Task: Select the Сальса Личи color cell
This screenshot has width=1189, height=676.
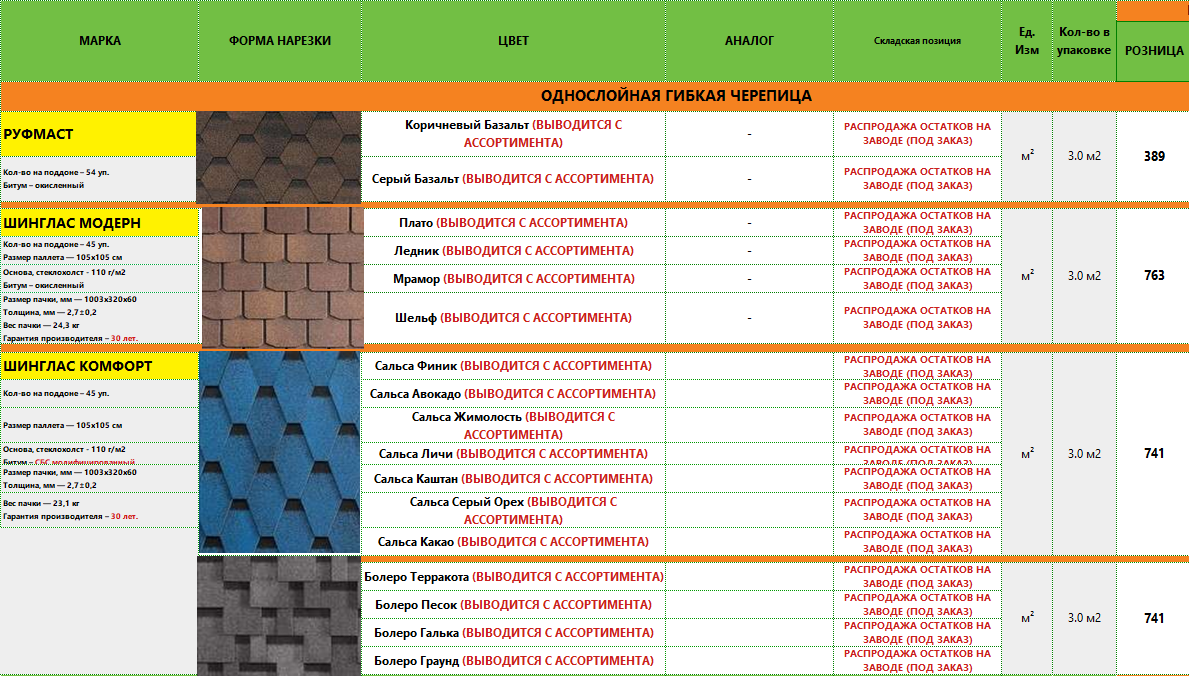Action: pyautogui.click(x=513, y=454)
